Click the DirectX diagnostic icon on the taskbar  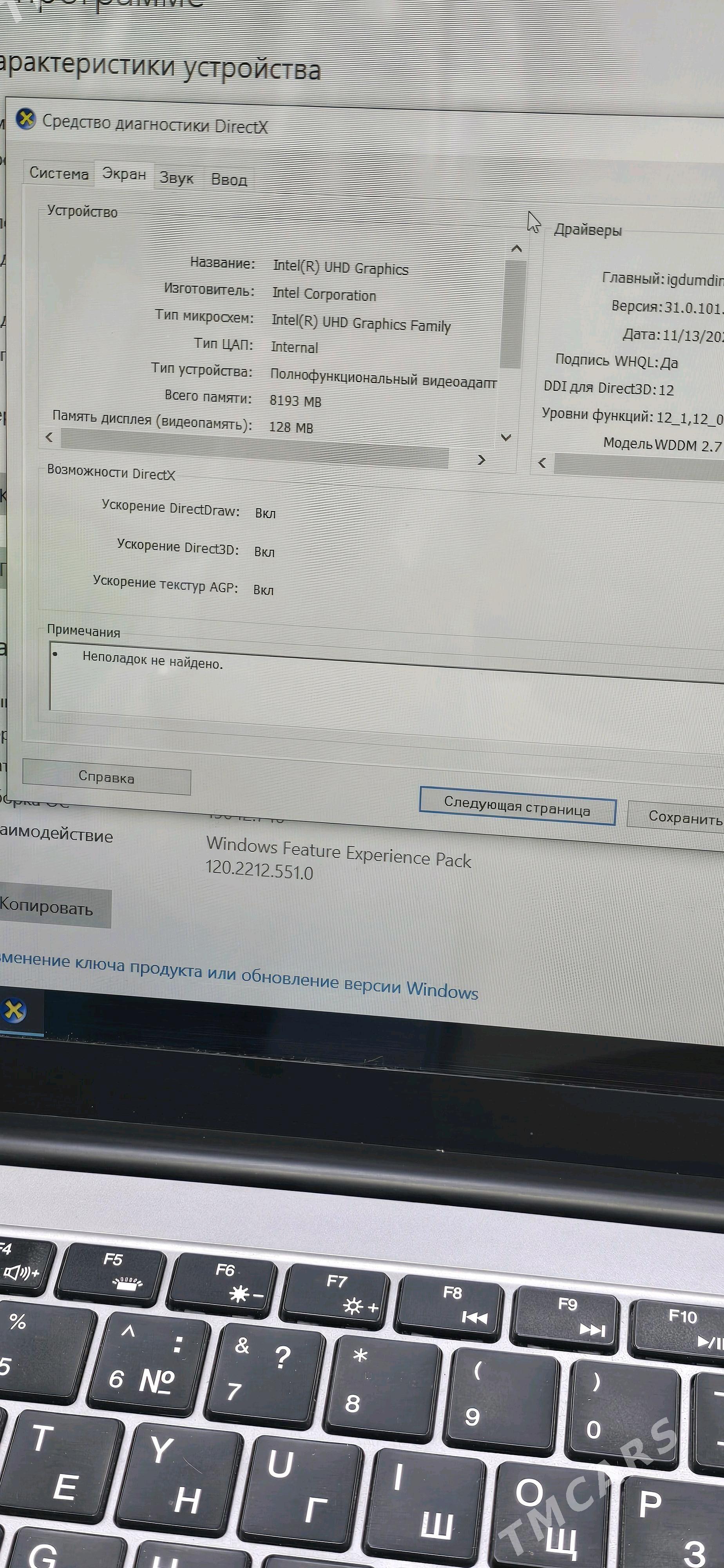[14, 1011]
